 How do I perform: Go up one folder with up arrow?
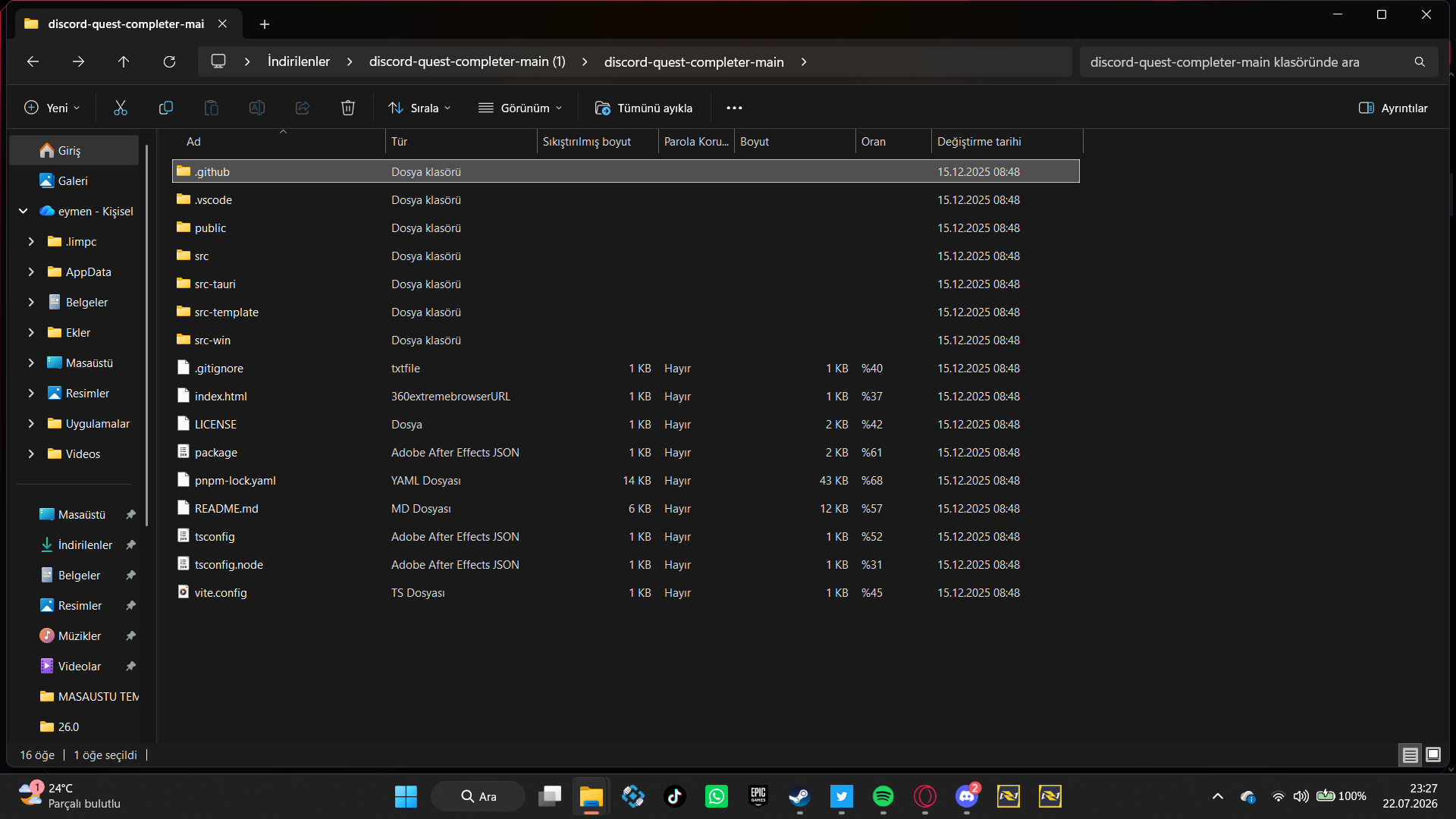124,61
